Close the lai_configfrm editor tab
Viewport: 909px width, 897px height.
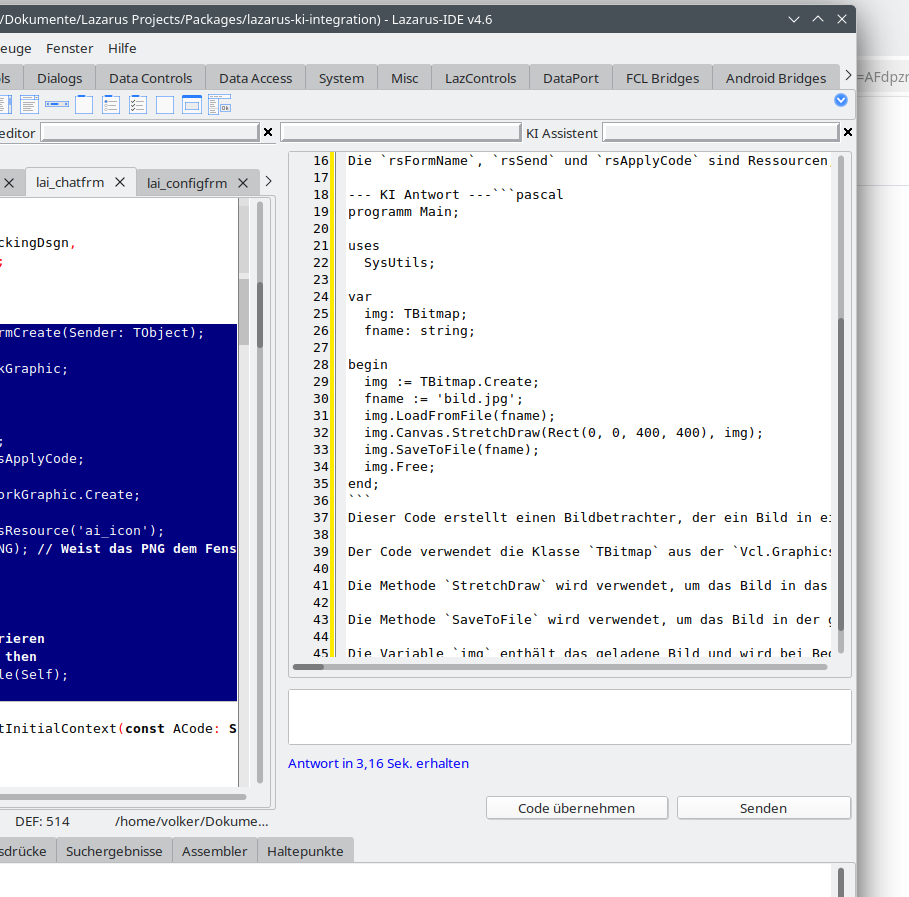[x=242, y=183]
